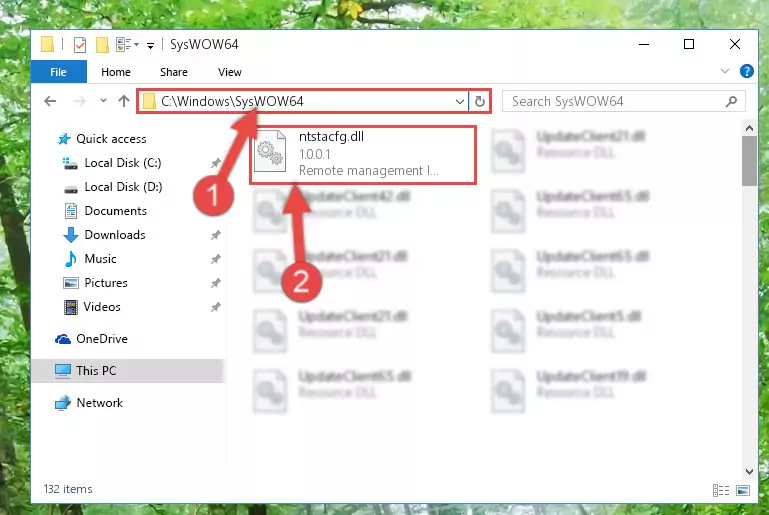This screenshot has height=515, width=769.
Task: Go forward with the right arrow
Action: point(79,102)
